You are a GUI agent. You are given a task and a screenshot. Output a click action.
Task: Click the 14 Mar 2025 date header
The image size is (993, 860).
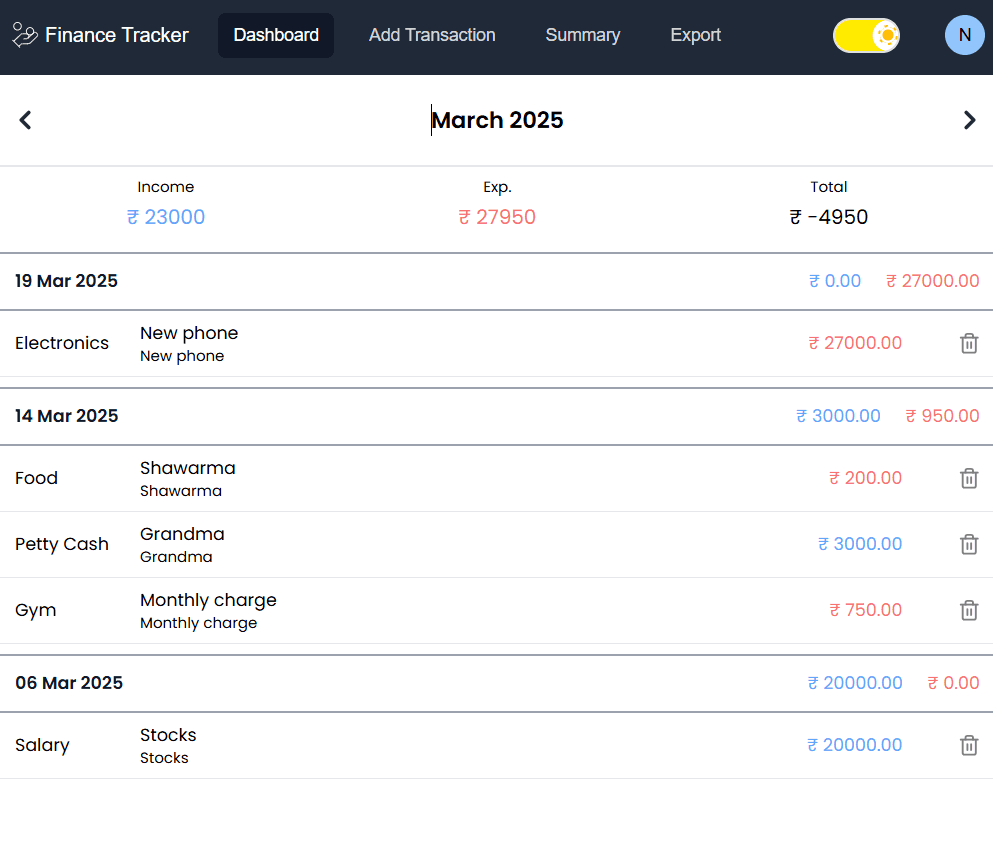66,415
